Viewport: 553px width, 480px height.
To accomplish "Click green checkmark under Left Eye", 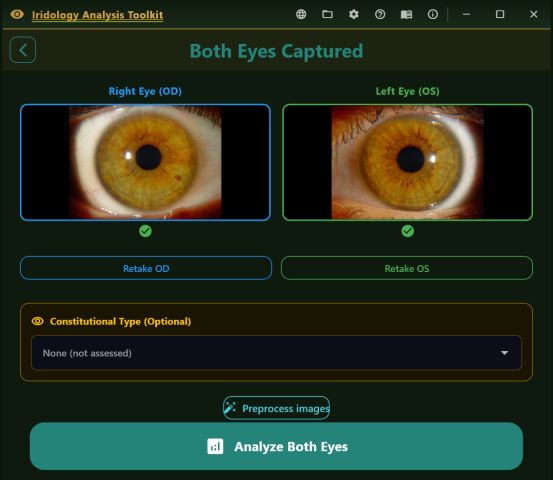I will click(x=408, y=231).
